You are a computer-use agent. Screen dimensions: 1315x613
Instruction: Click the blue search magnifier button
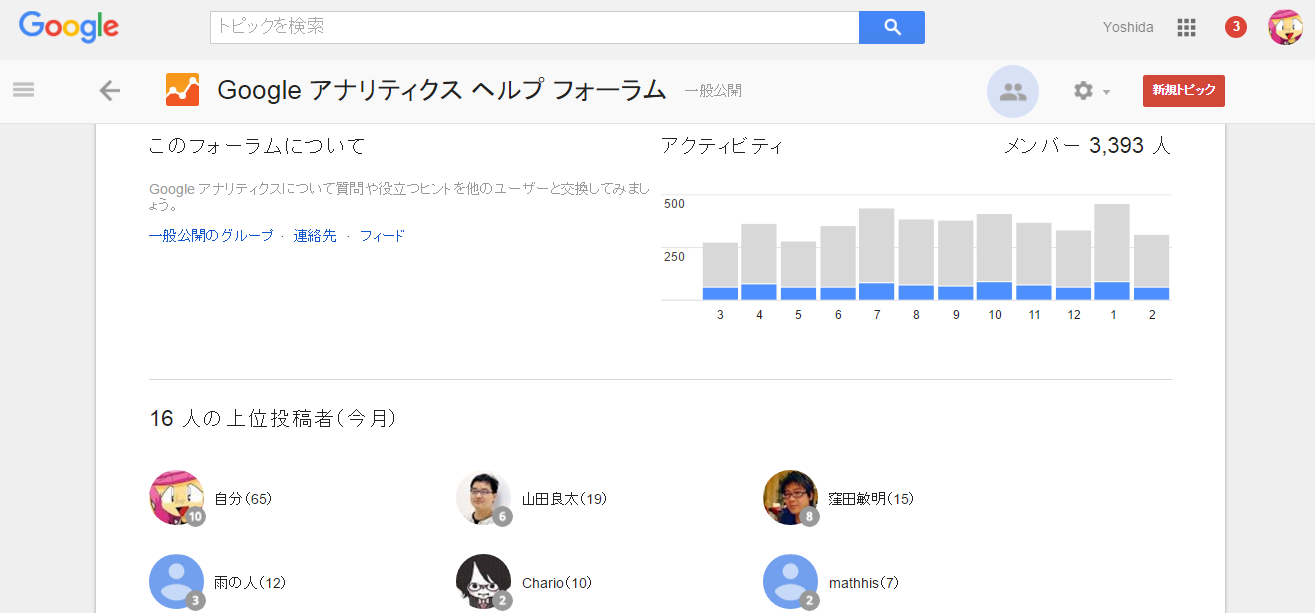point(892,28)
